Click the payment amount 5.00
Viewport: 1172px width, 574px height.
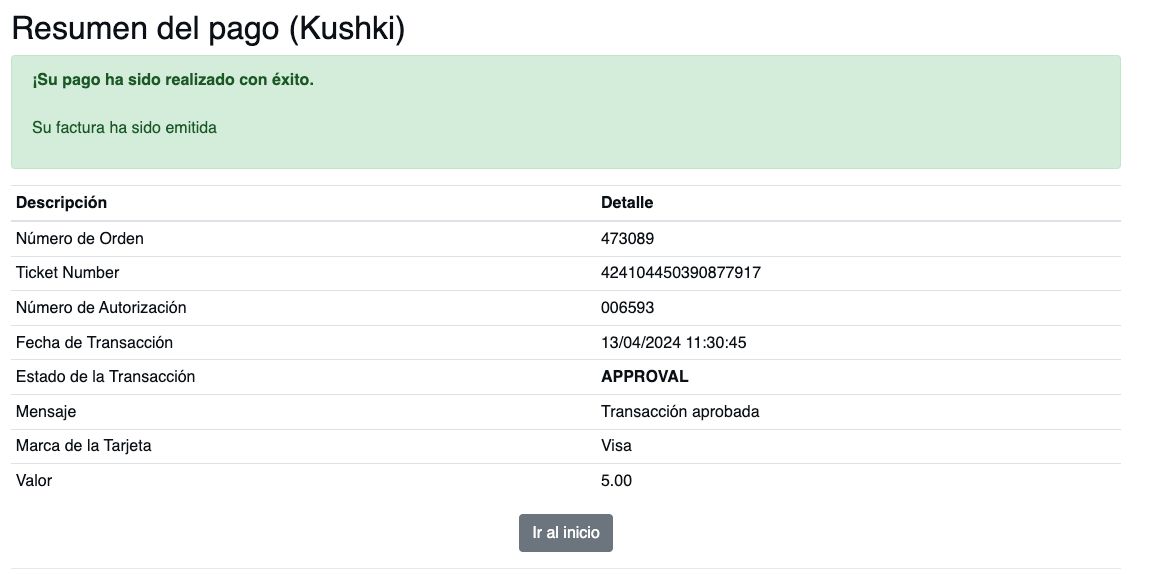(x=616, y=481)
